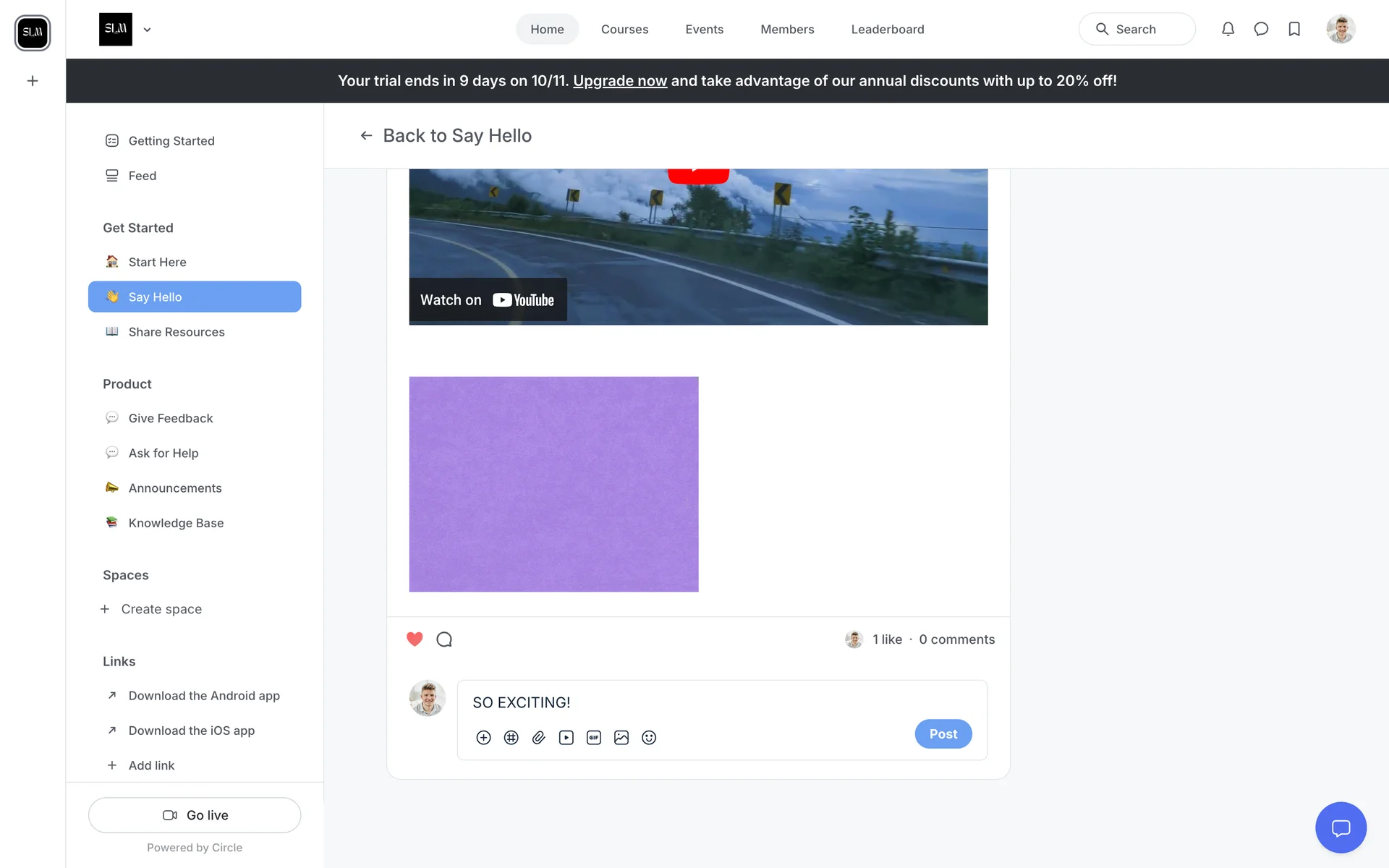
Task: Open bookmarks icon in header
Action: coord(1294,29)
